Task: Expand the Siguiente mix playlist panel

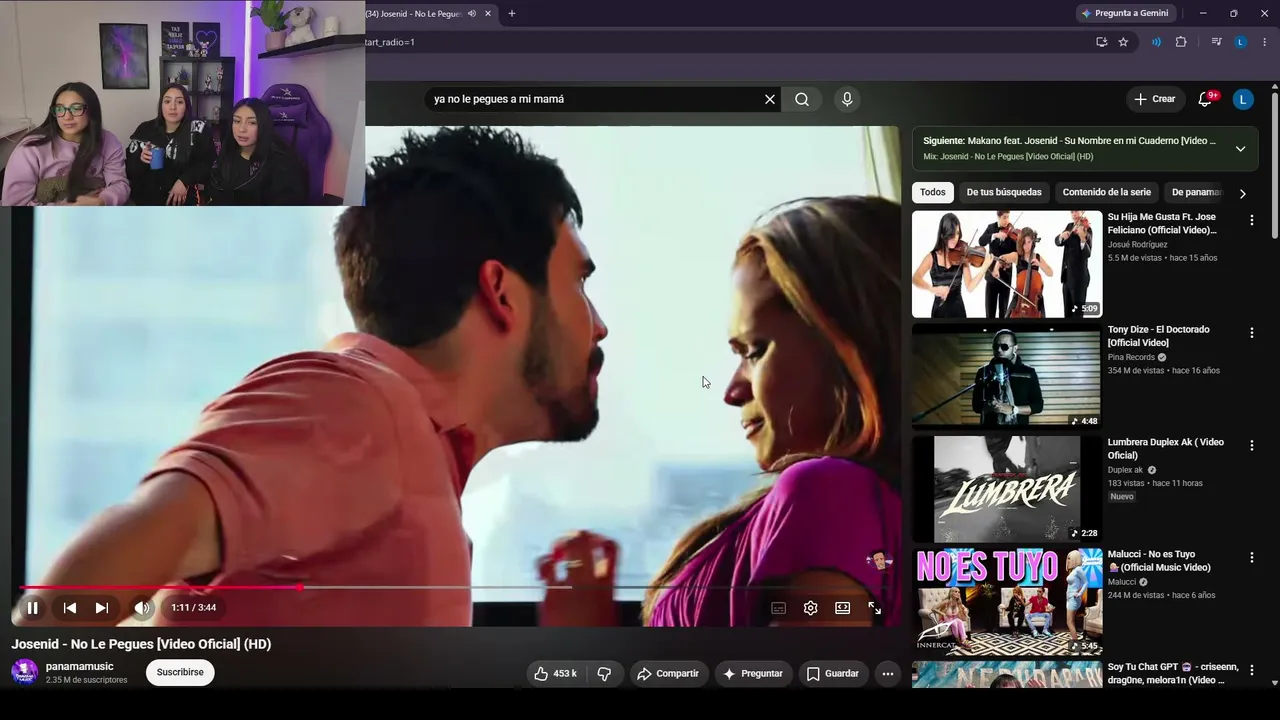Action: [1240, 149]
